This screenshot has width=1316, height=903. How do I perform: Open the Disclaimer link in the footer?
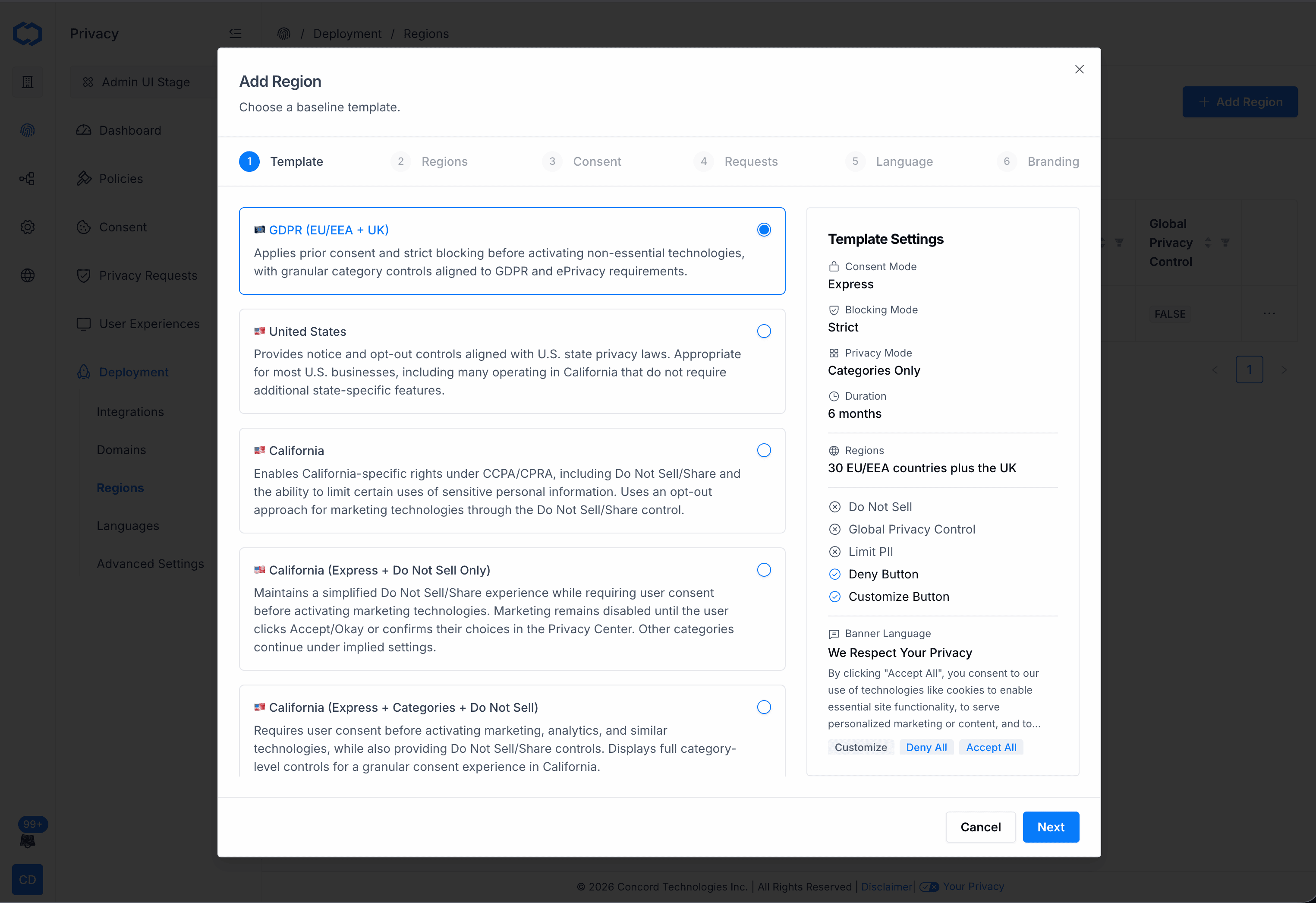click(x=886, y=886)
